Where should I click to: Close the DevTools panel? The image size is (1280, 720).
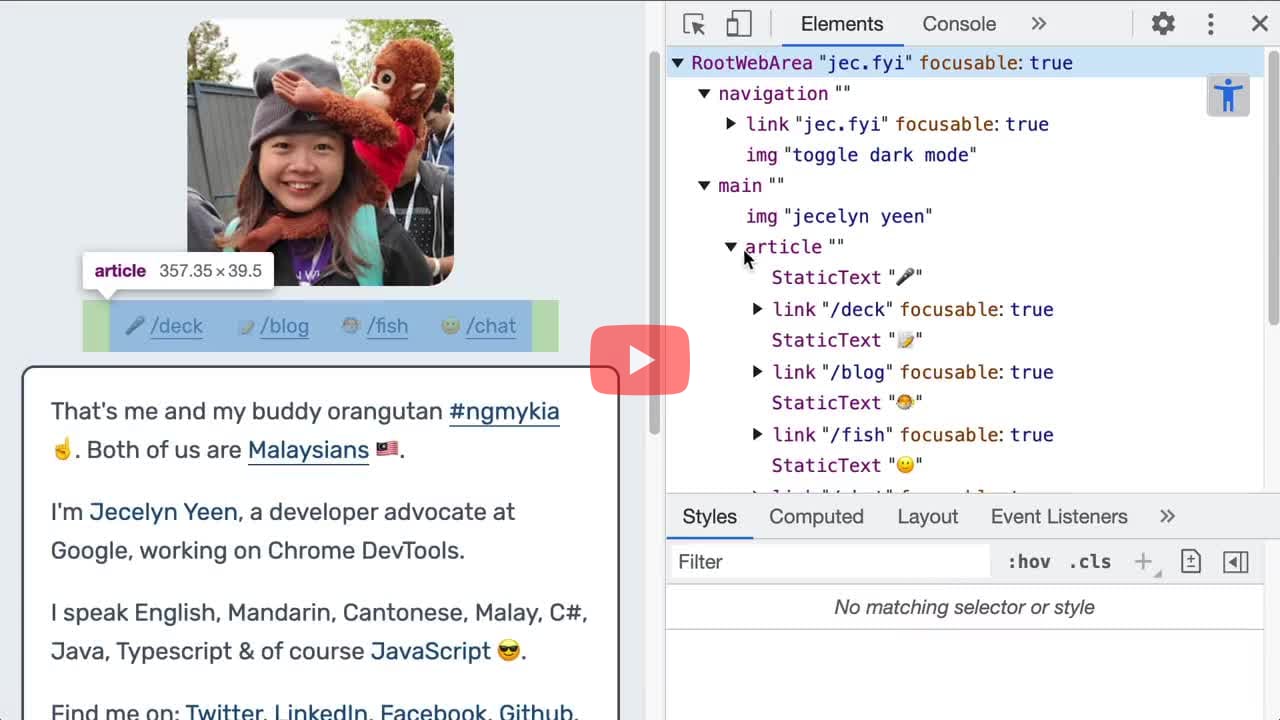(x=1259, y=24)
